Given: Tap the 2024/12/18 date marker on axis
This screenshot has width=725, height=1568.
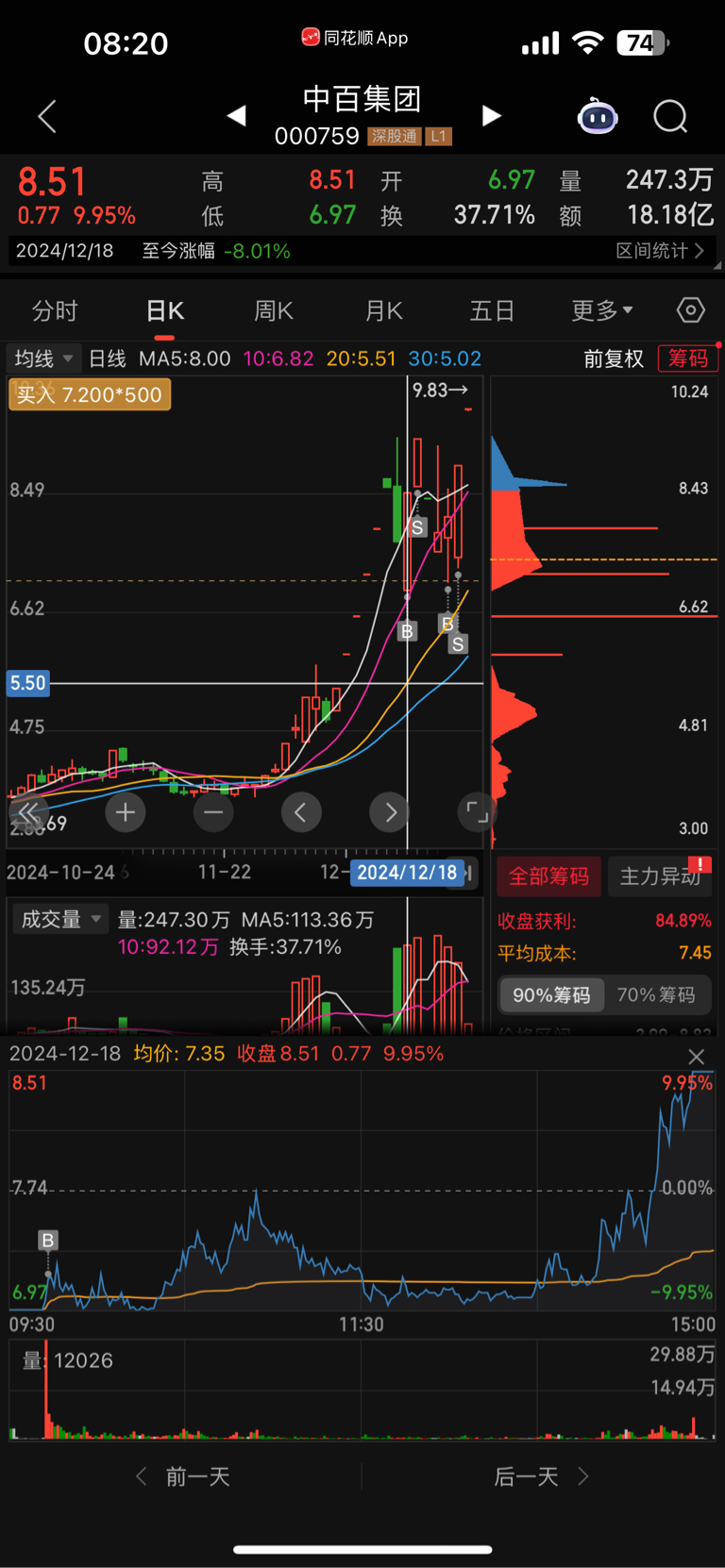Looking at the screenshot, I should [x=407, y=873].
